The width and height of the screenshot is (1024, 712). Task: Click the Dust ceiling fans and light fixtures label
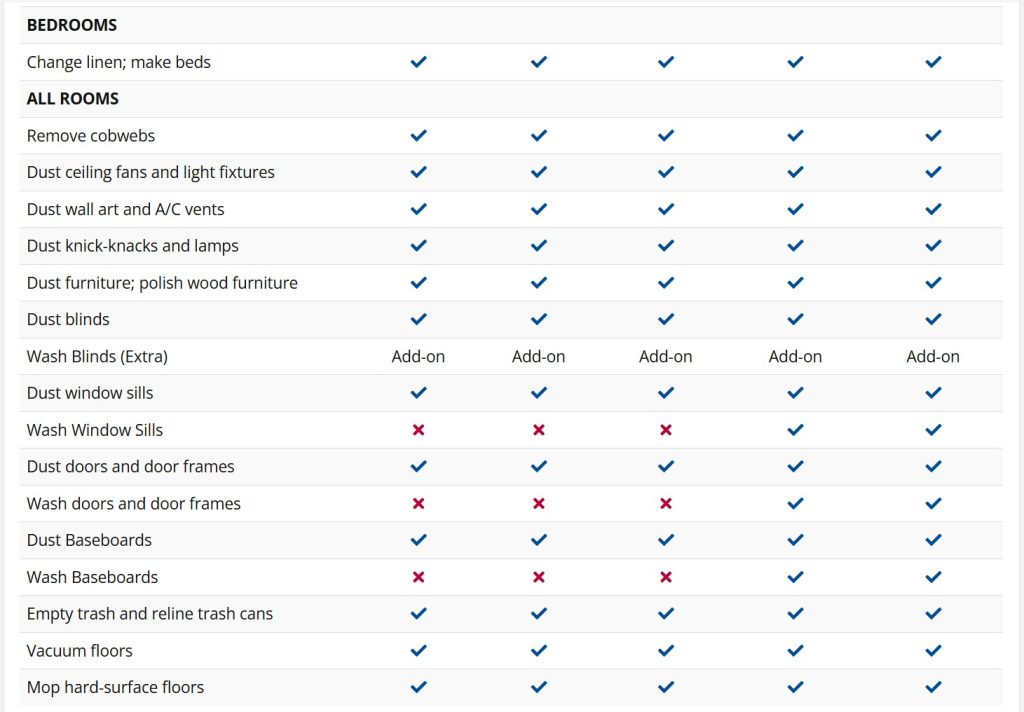pyautogui.click(x=151, y=173)
